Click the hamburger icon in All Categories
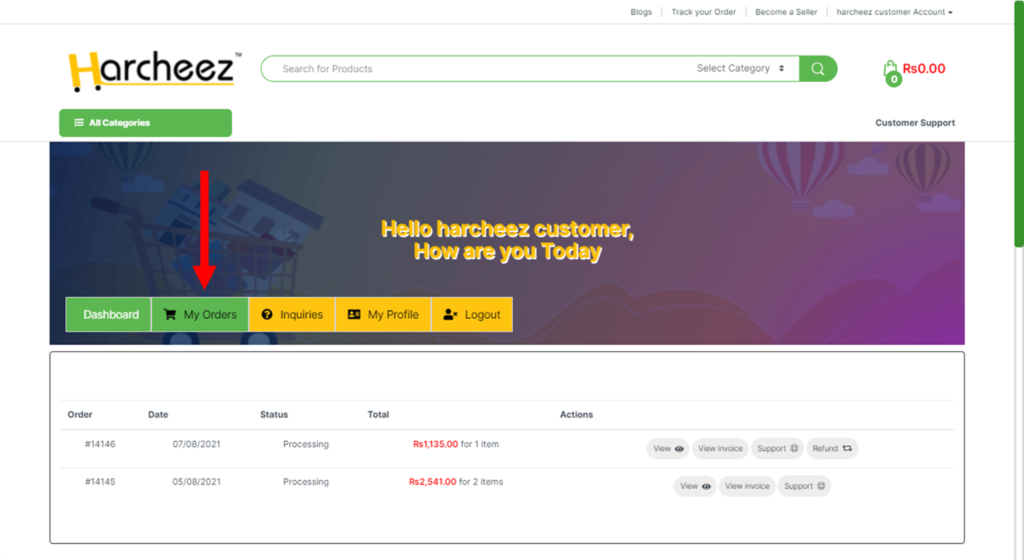 tap(79, 123)
